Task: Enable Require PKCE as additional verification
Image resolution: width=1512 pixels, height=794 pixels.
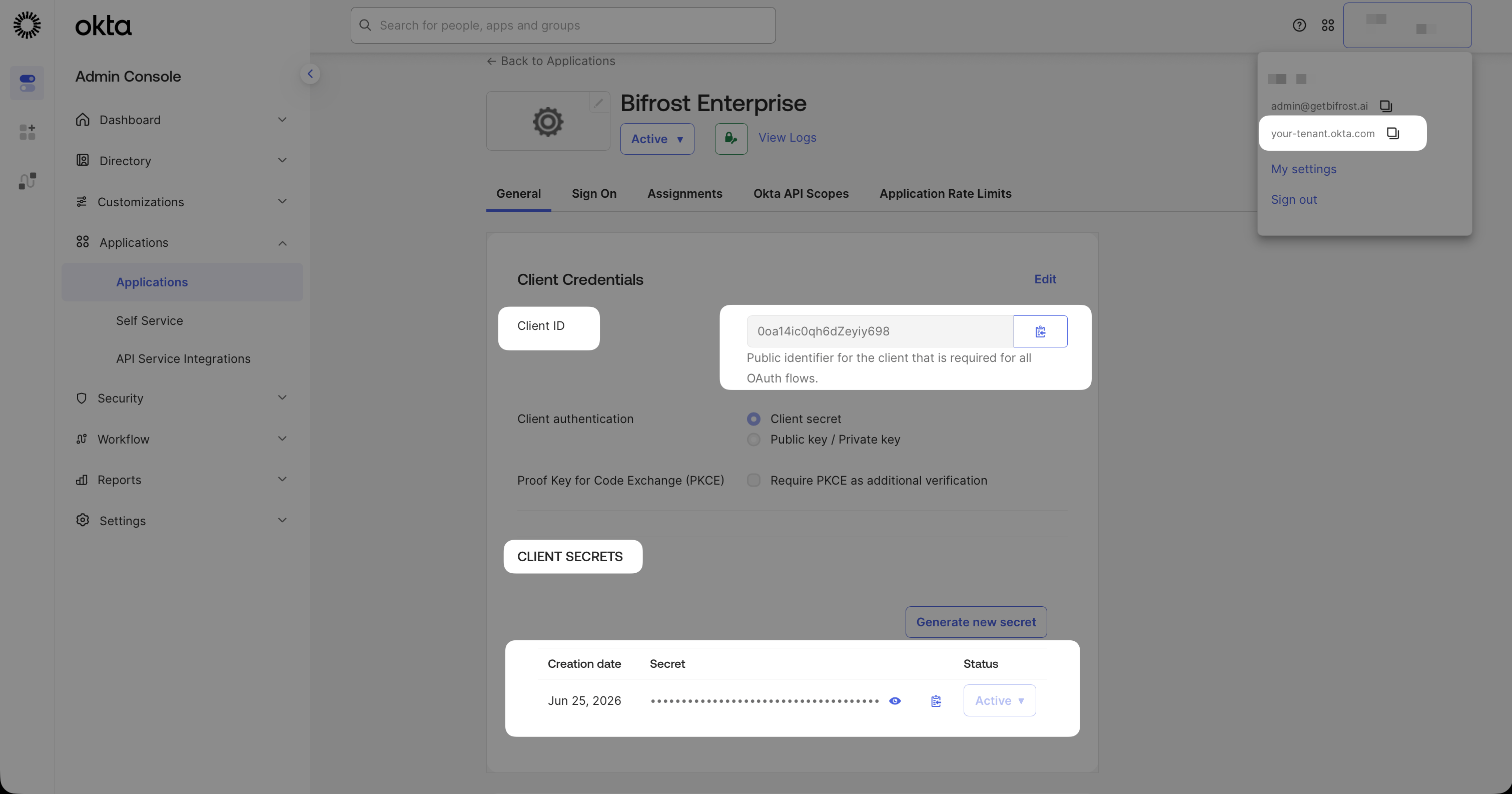Action: point(753,481)
